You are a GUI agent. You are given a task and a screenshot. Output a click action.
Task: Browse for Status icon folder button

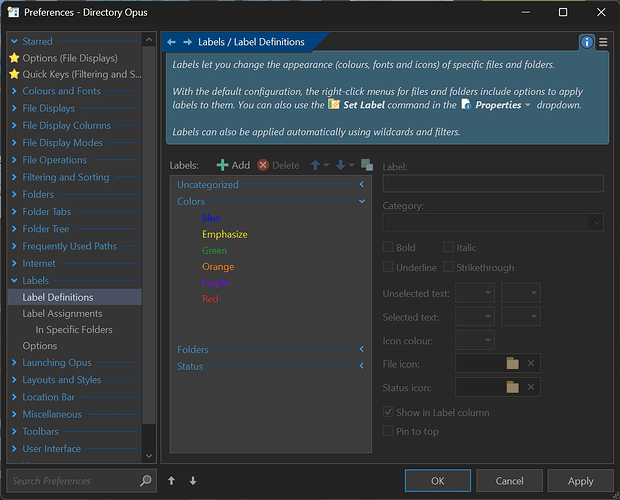(x=512, y=387)
